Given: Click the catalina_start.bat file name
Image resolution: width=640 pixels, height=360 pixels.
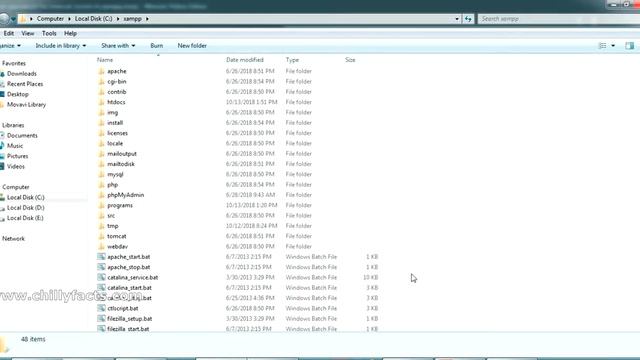Looking at the screenshot, I should point(129,288).
